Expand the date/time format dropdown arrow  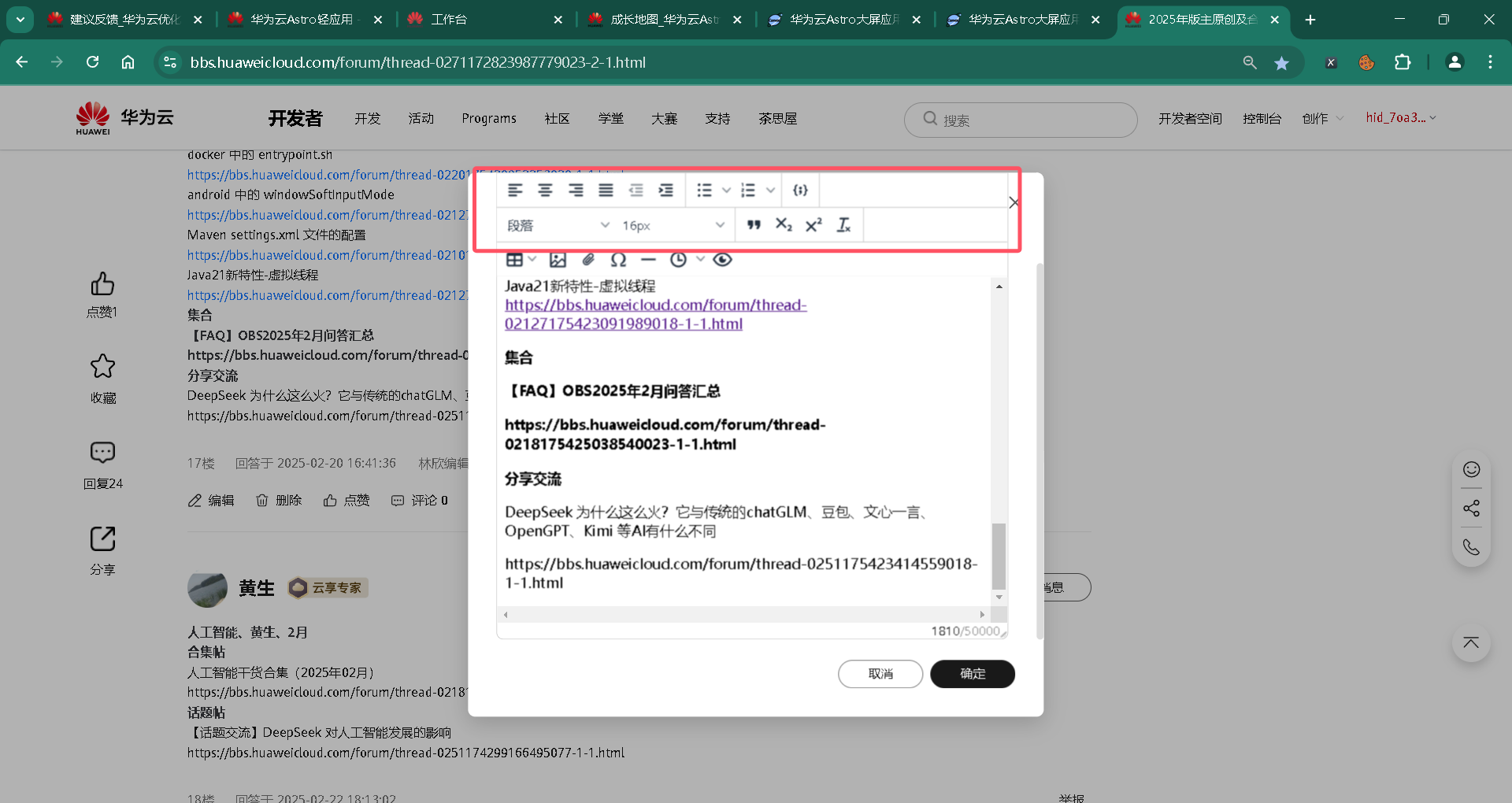tap(700, 259)
